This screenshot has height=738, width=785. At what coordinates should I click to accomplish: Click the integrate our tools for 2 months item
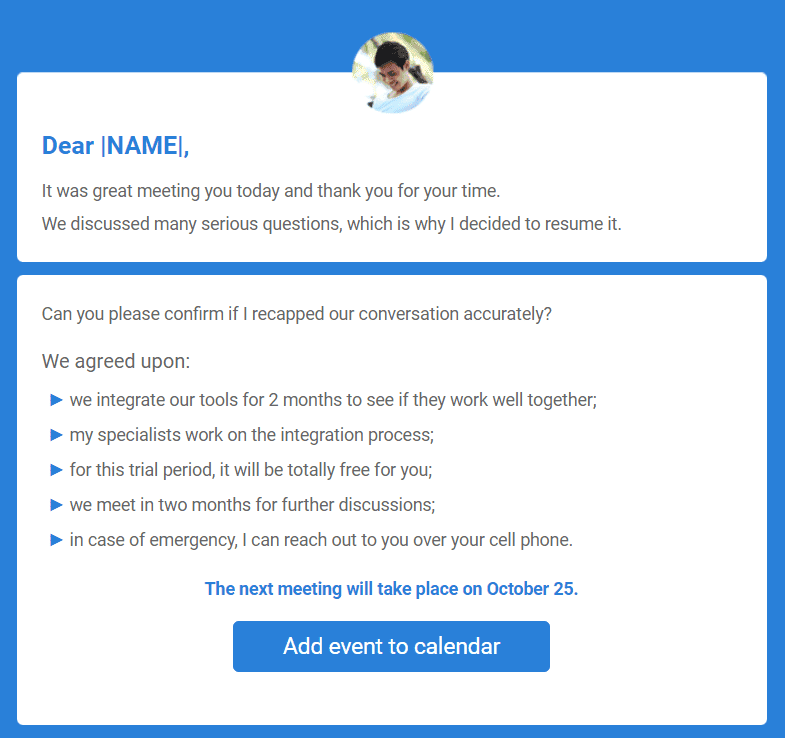(333, 400)
